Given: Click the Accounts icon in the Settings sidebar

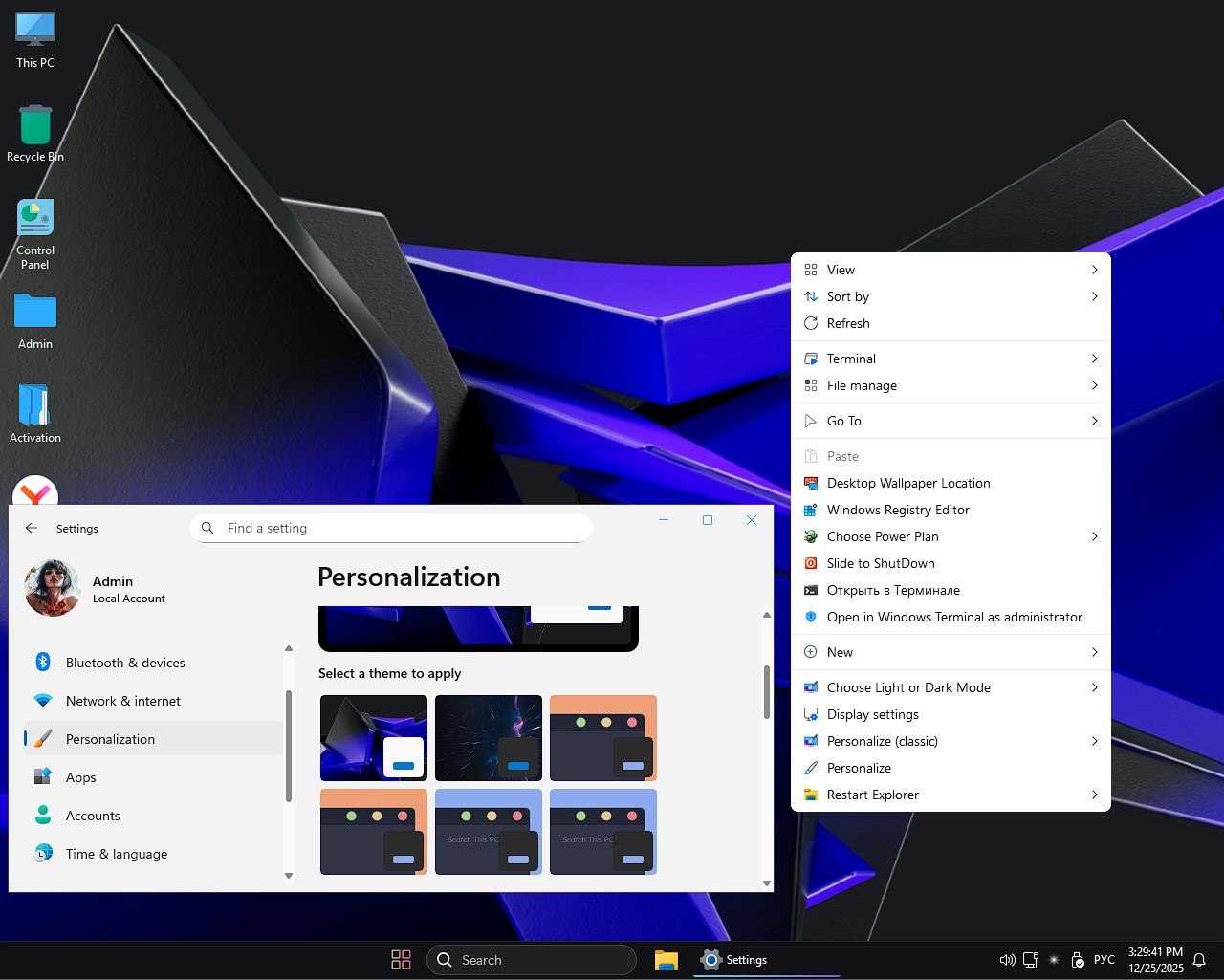Looking at the screenshot, I should tap(43, 815).
